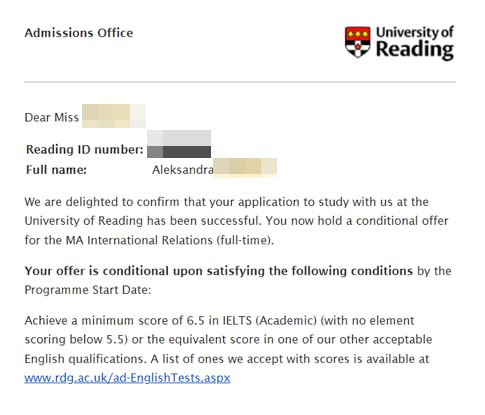The height and width of the screenshot is (415, 485).
Task: Click the redacted Reading ID number value
Action: (x=179, y=144)
